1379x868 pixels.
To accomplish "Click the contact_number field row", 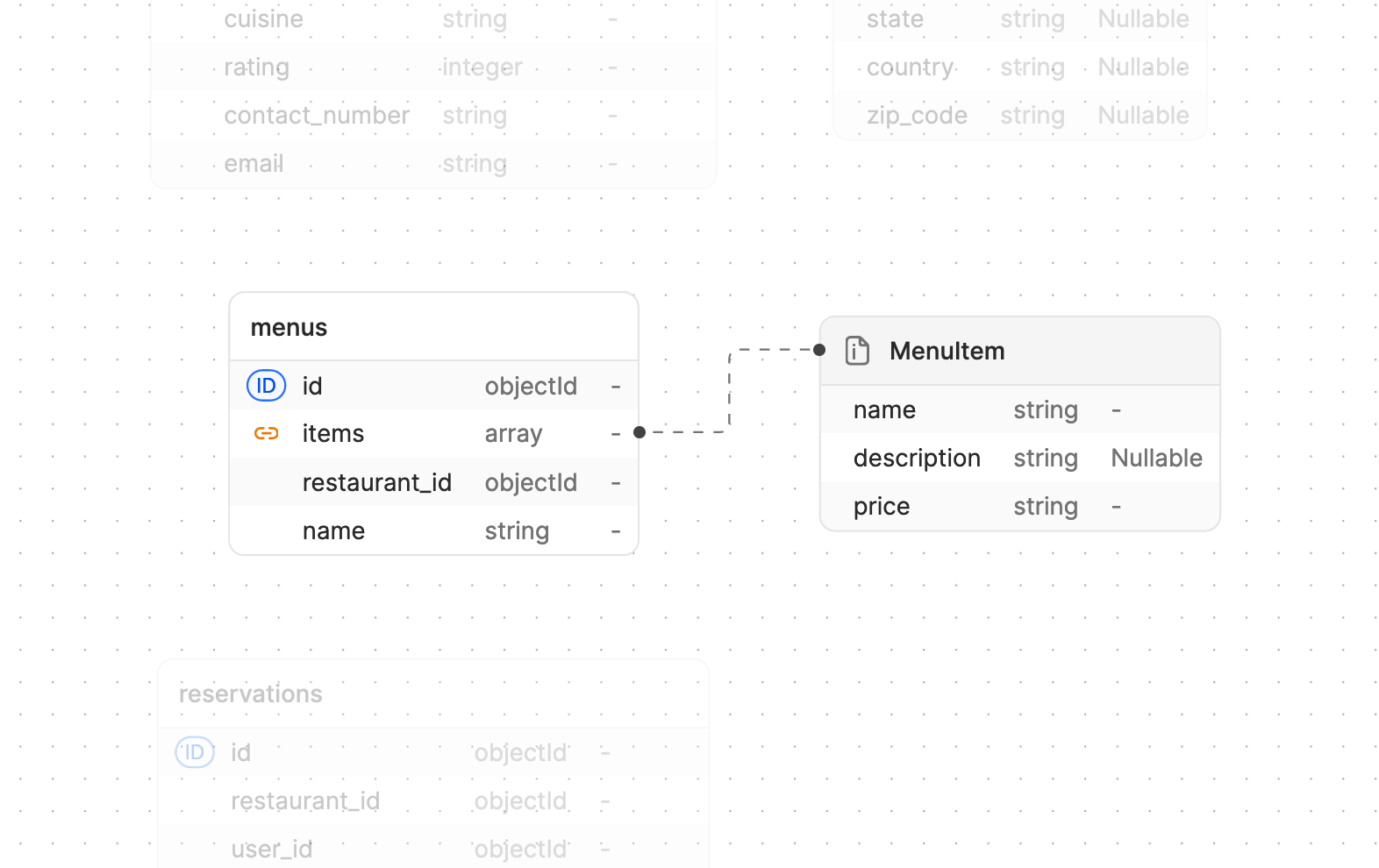I will point(433,115).
